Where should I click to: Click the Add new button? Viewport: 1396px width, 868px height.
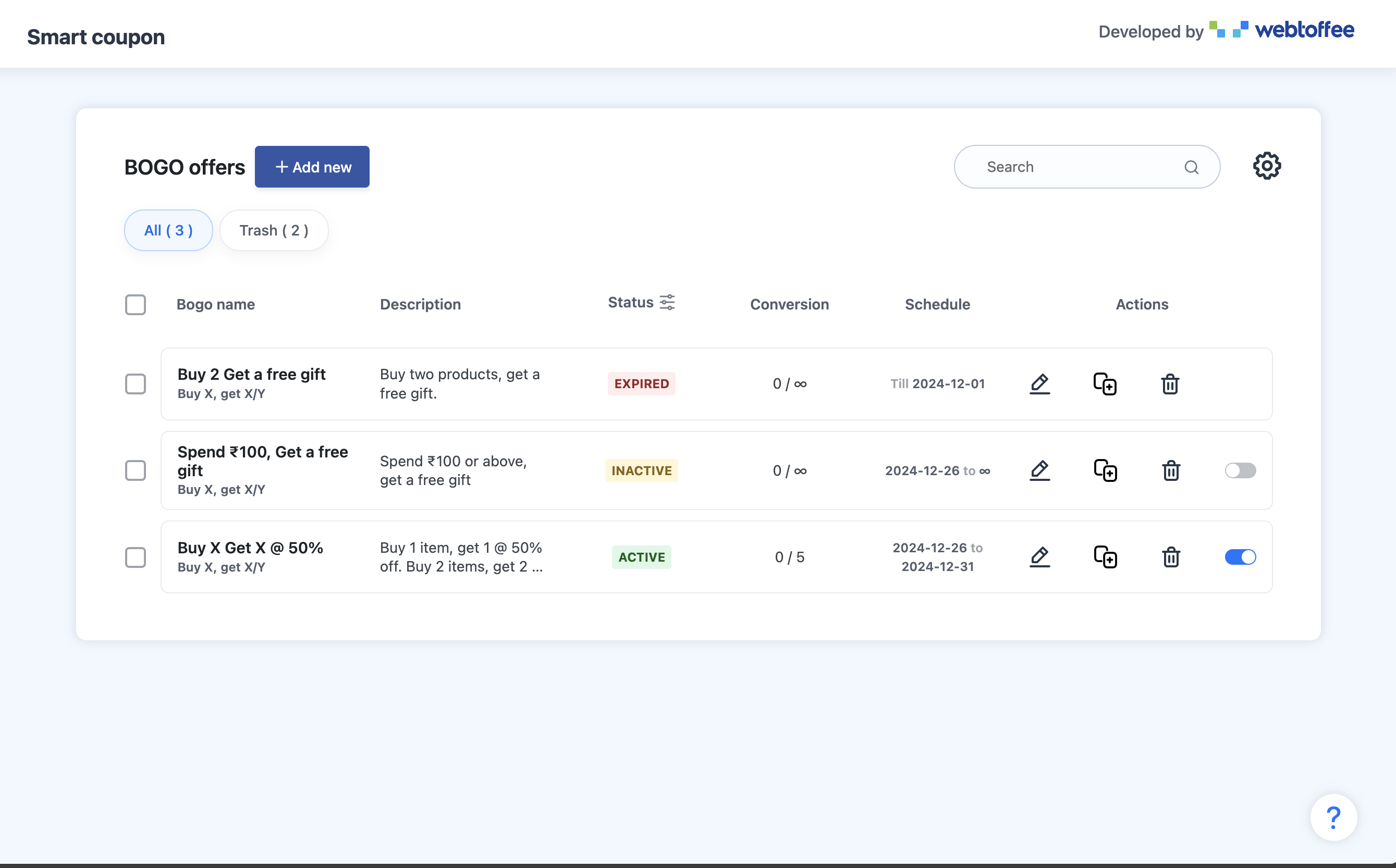[x=312, y=167]
